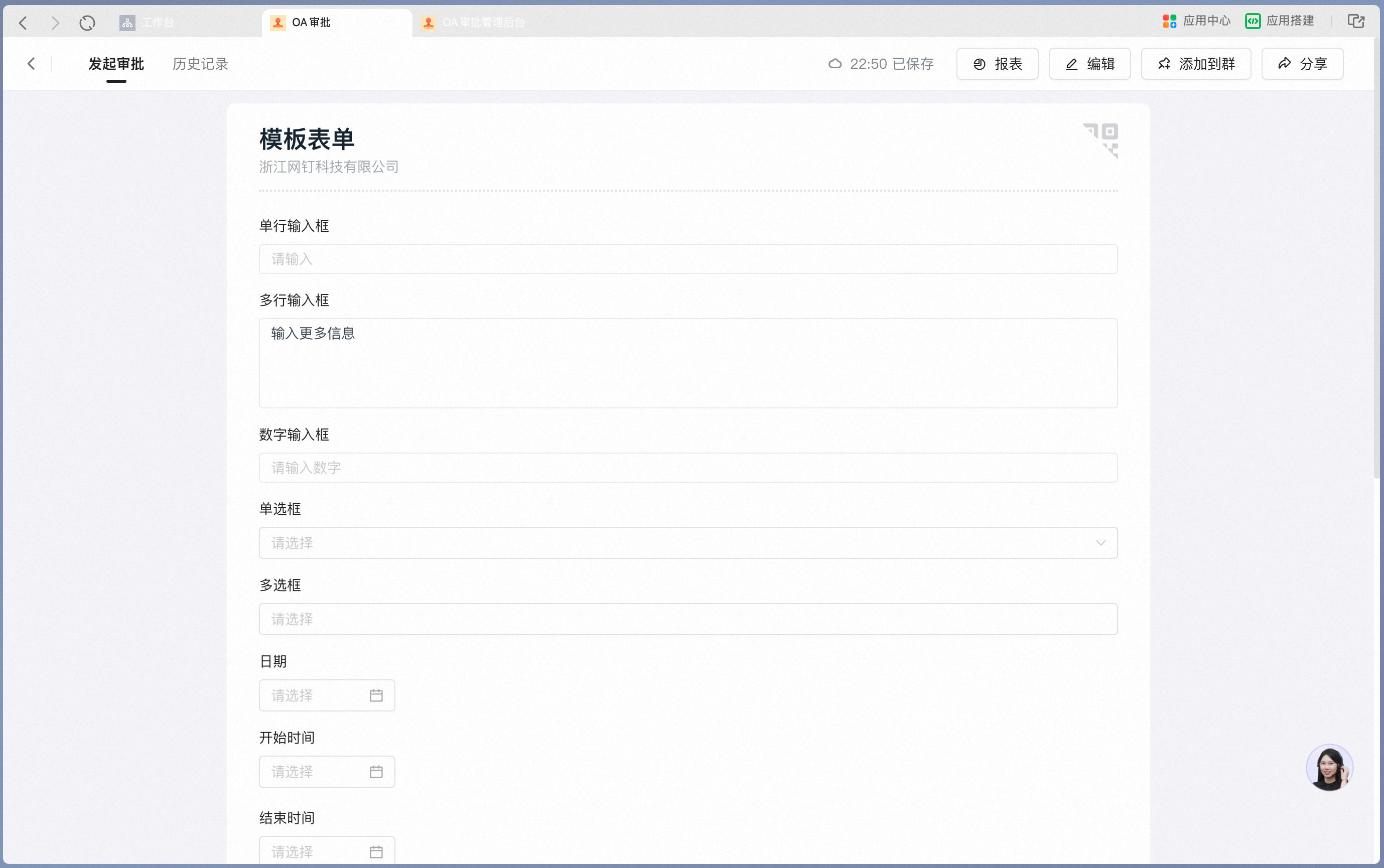
Task: Click the 分享 button
Action: point(1302,64)
